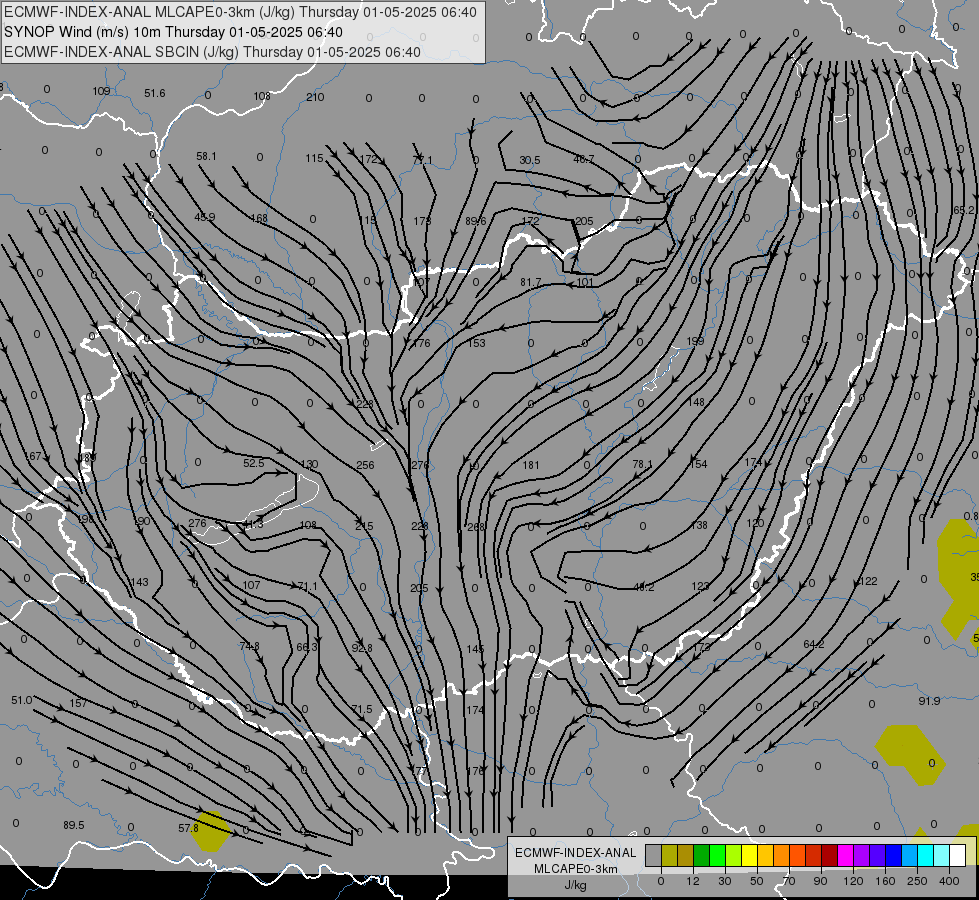Screen dimensions: 979x900
Task: Click the legend tick label '250'
Action: 917,881
